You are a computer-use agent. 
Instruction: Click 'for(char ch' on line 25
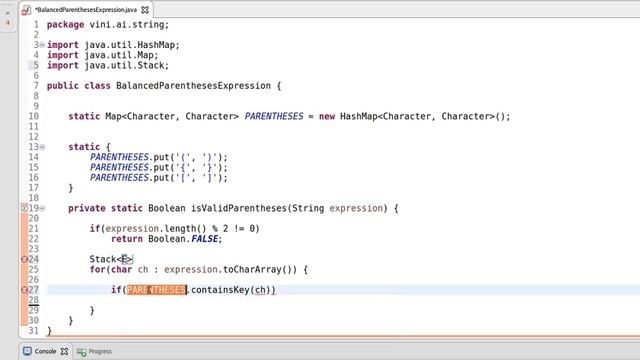pyautogui.click(x=119, y=269)
